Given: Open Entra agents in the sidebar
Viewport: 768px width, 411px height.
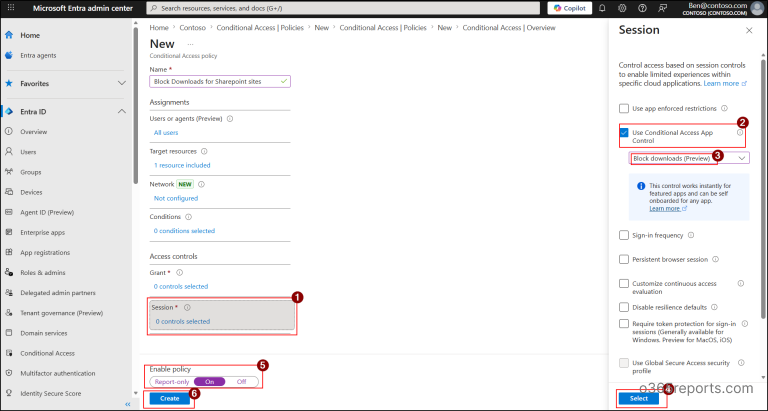Looking at the screenshot, I should [x=38, y=55].
